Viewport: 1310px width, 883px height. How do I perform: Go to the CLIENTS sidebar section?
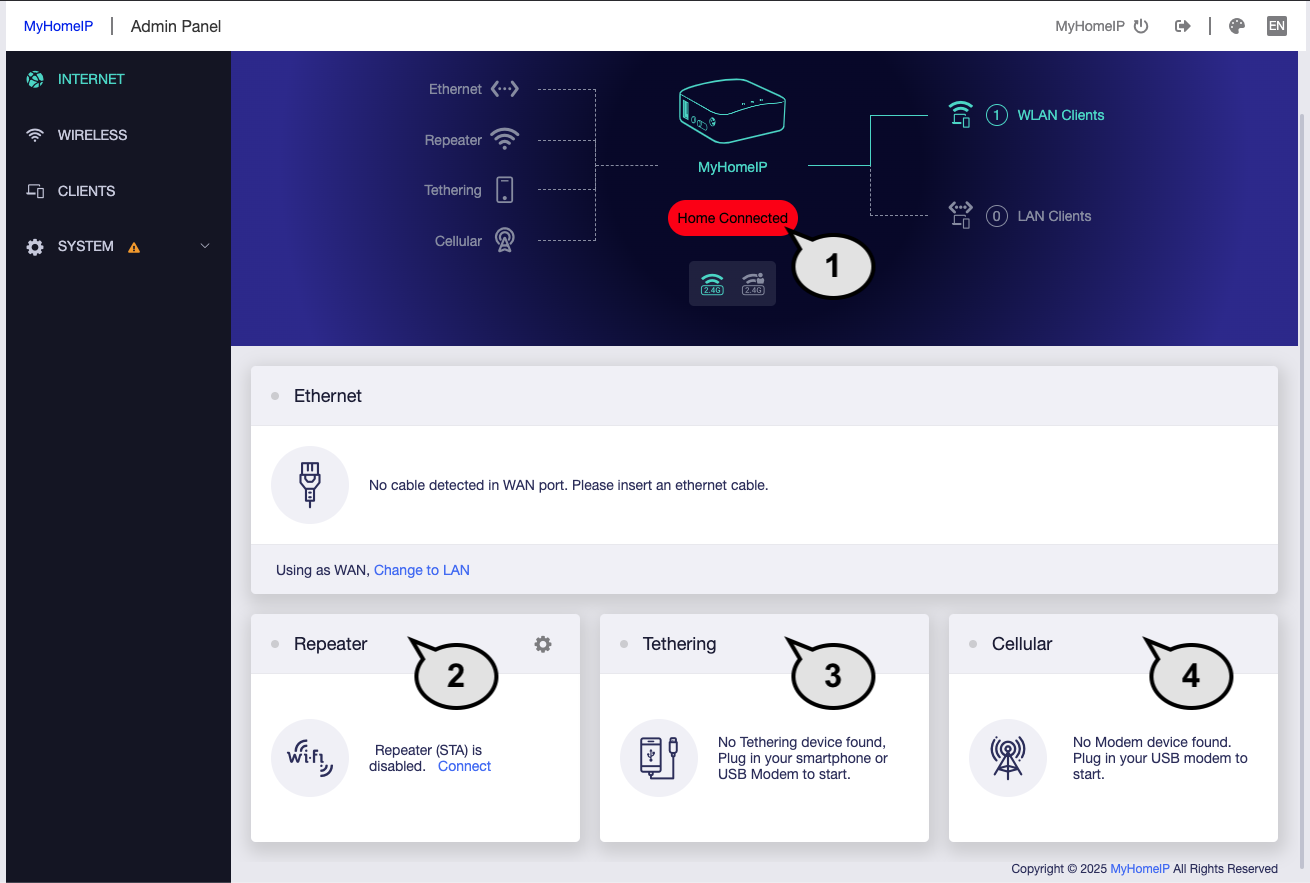[x=86, y=191]
